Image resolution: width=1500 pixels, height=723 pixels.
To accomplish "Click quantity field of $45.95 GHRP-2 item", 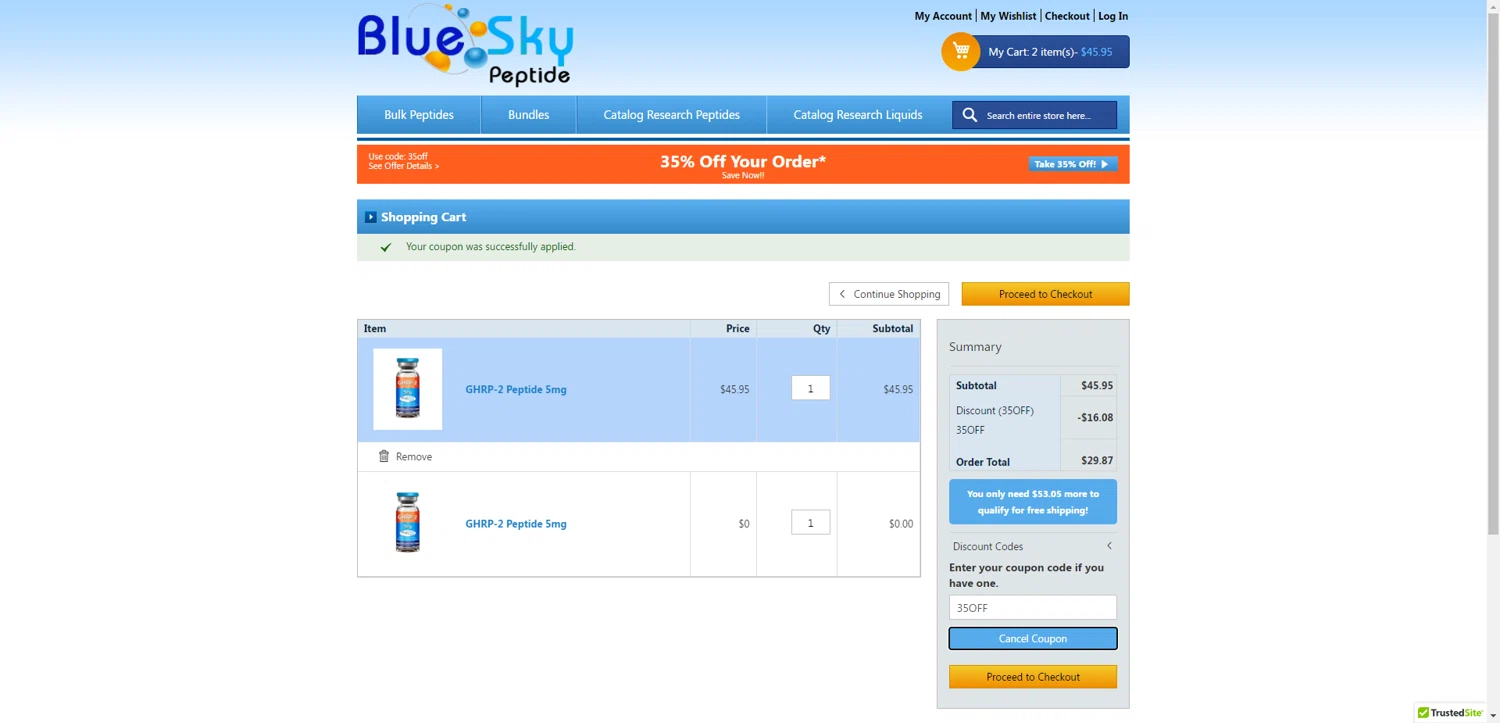I will [x=810, y=388].
